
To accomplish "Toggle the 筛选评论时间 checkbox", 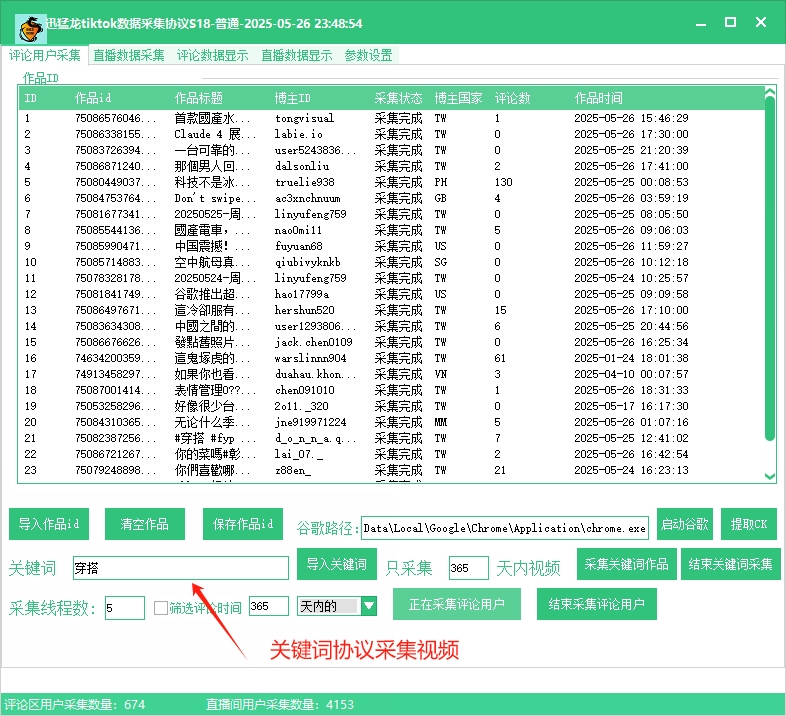I will [160, 608].
